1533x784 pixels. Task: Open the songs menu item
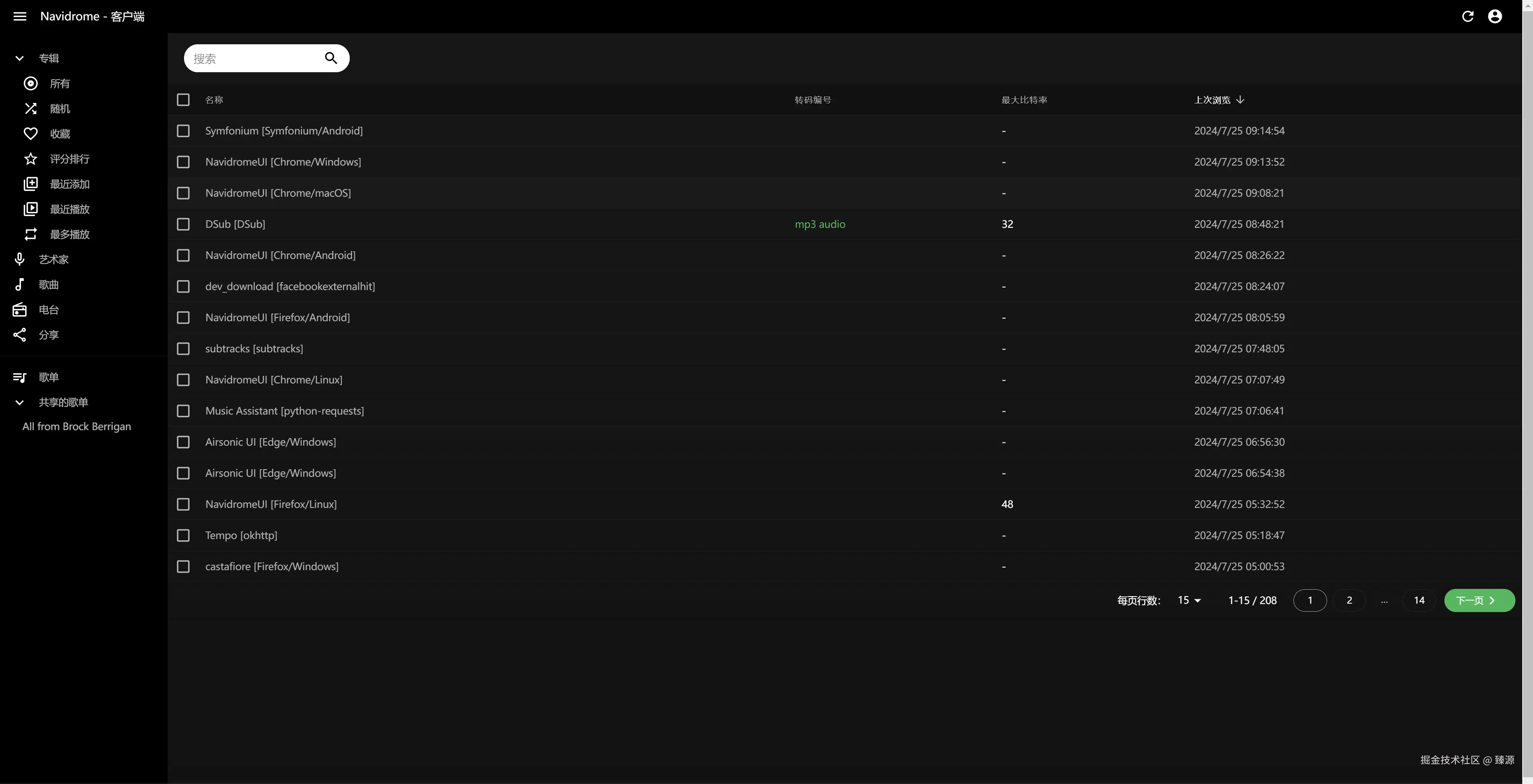[48, 284]
